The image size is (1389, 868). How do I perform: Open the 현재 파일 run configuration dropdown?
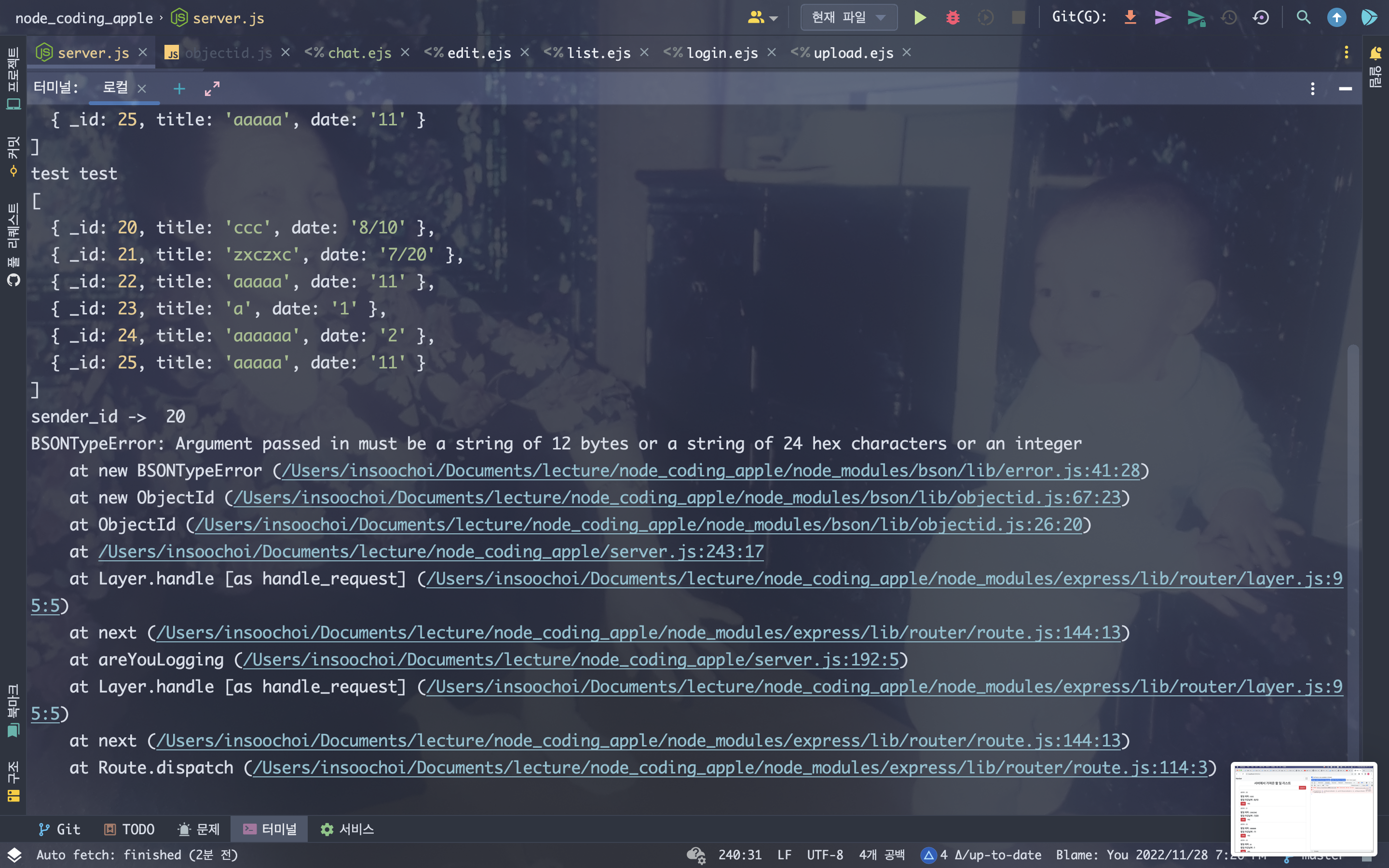point(849,18)
